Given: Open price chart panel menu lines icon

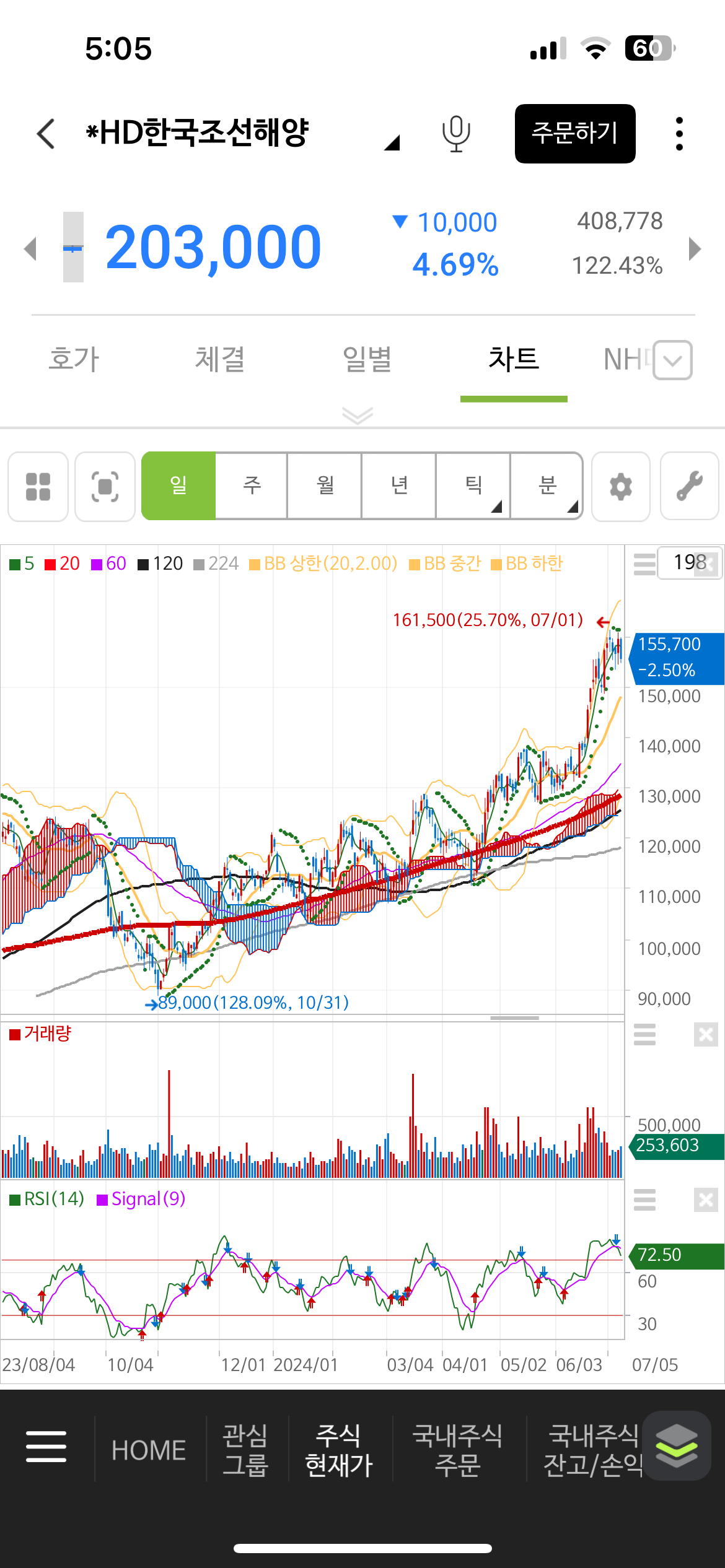Looking at the screenshot, I should coord(644,564).
